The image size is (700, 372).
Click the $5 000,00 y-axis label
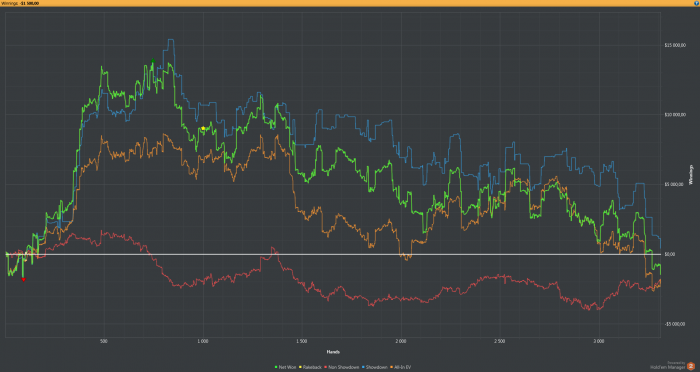[x=674, y=184]
